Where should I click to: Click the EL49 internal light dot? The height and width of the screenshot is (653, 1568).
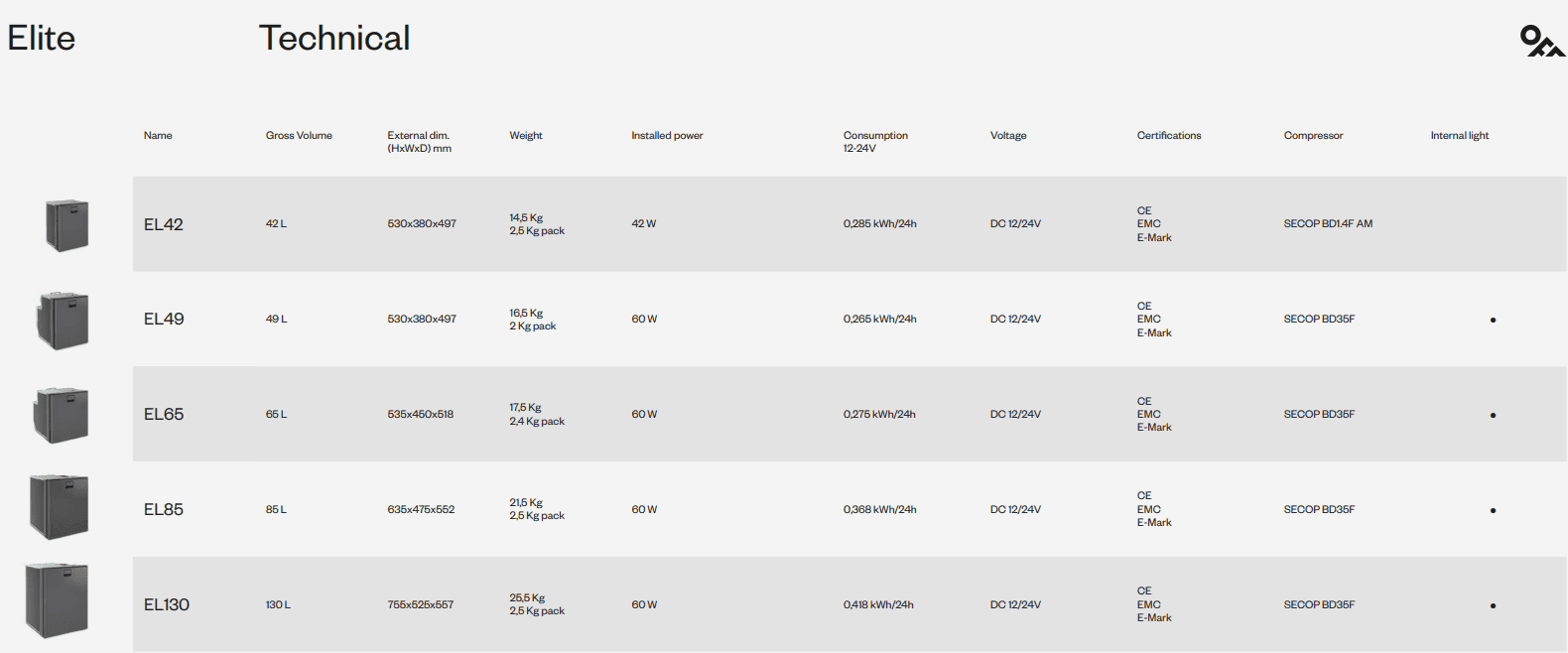pos(1493,320)
